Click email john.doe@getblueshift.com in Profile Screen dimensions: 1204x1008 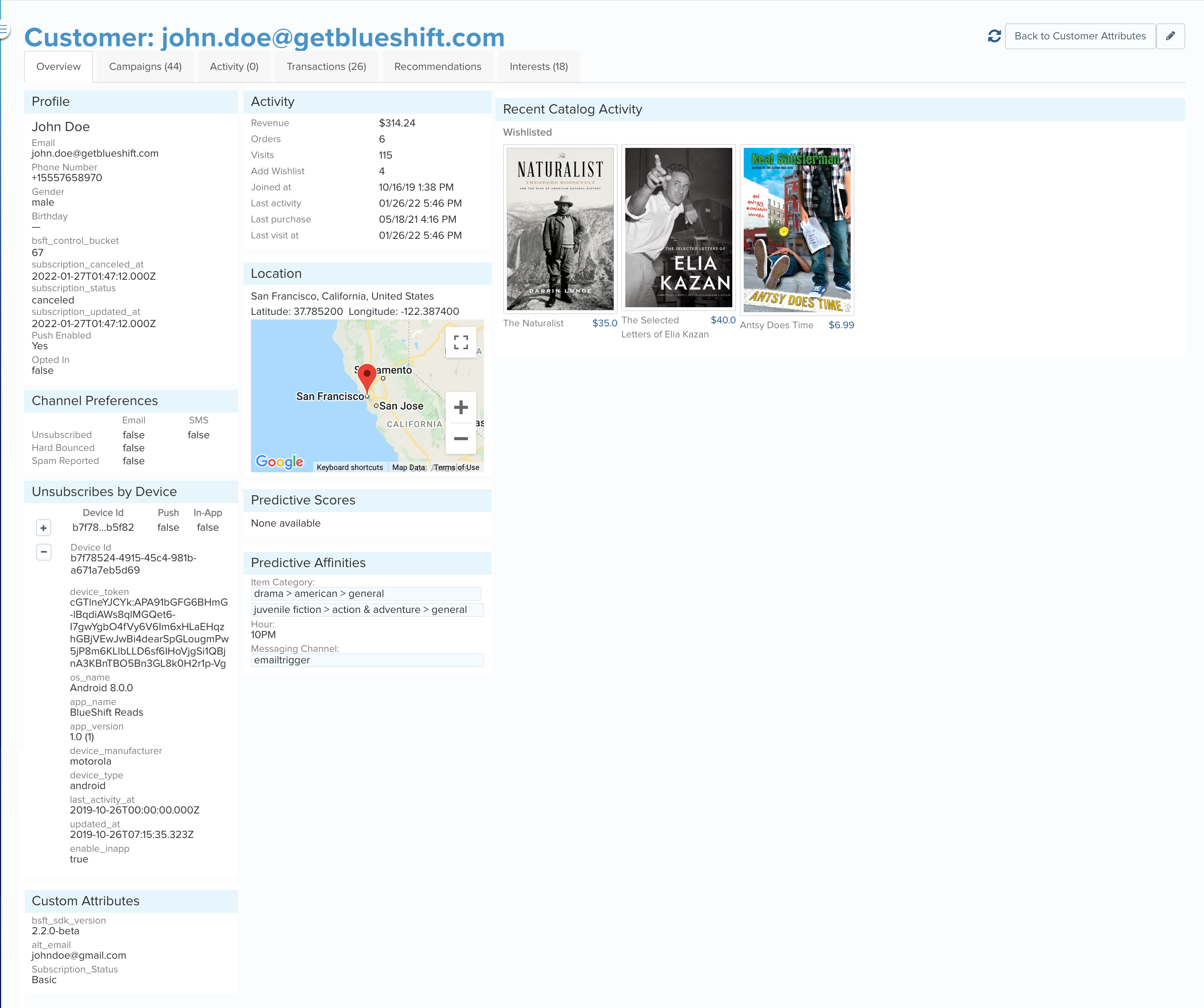(95, 154)
